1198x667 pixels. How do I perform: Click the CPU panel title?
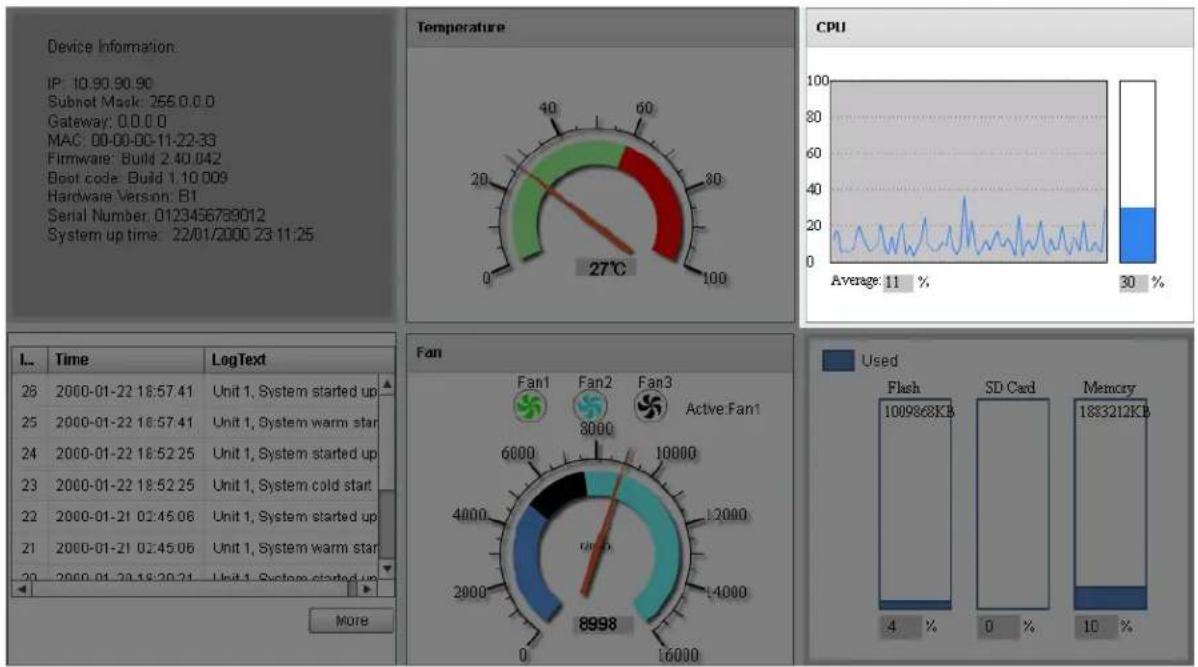coord(831,28)
